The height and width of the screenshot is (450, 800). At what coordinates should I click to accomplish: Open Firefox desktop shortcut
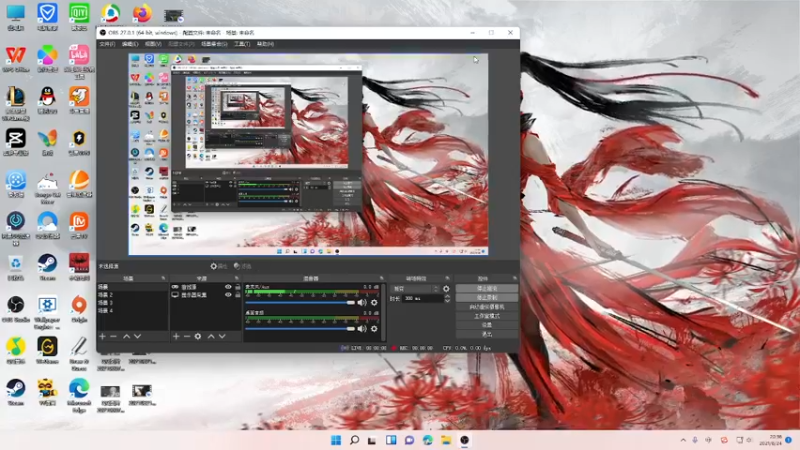click(x=142, y=14)
